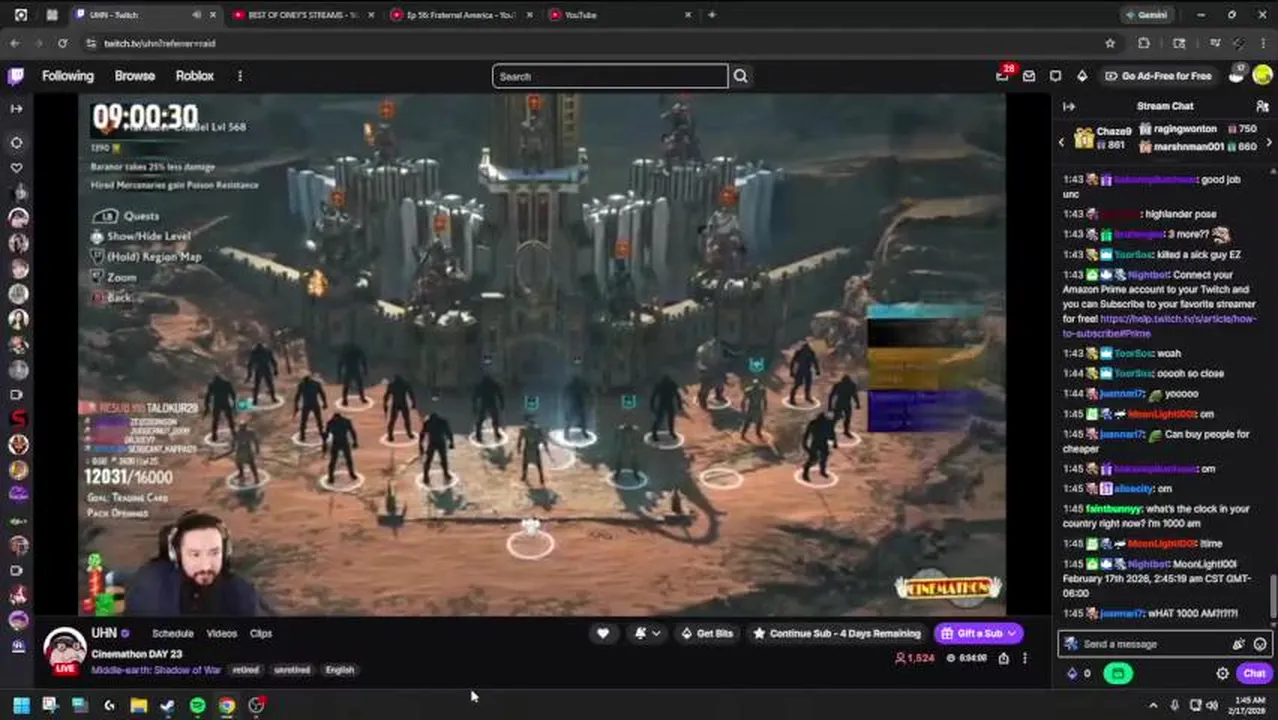
Task: Open stream more options (three dots)
Action: click(x=1025, y=658)
